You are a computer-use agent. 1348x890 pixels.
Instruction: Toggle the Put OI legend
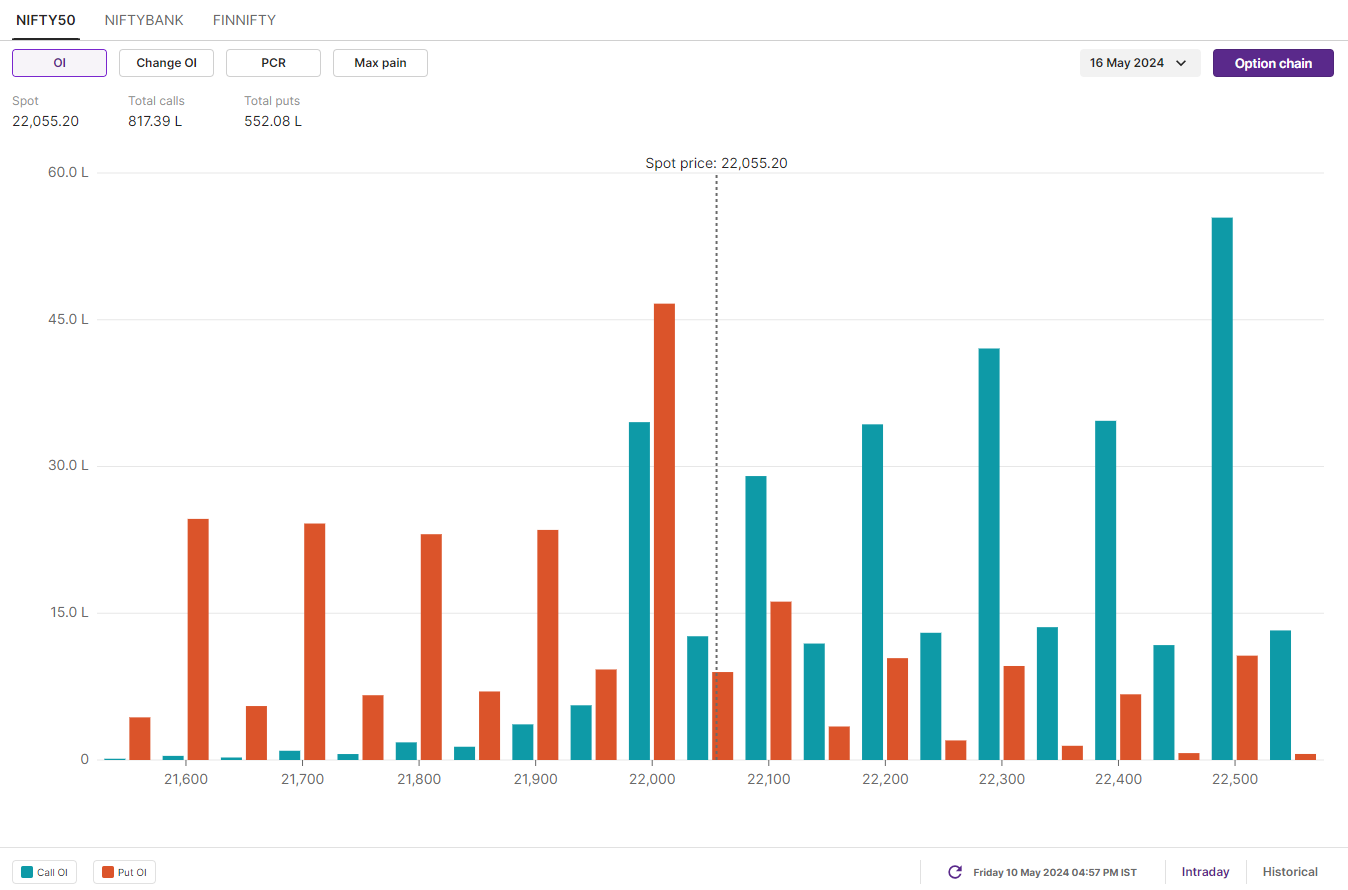tap(124, 872)
